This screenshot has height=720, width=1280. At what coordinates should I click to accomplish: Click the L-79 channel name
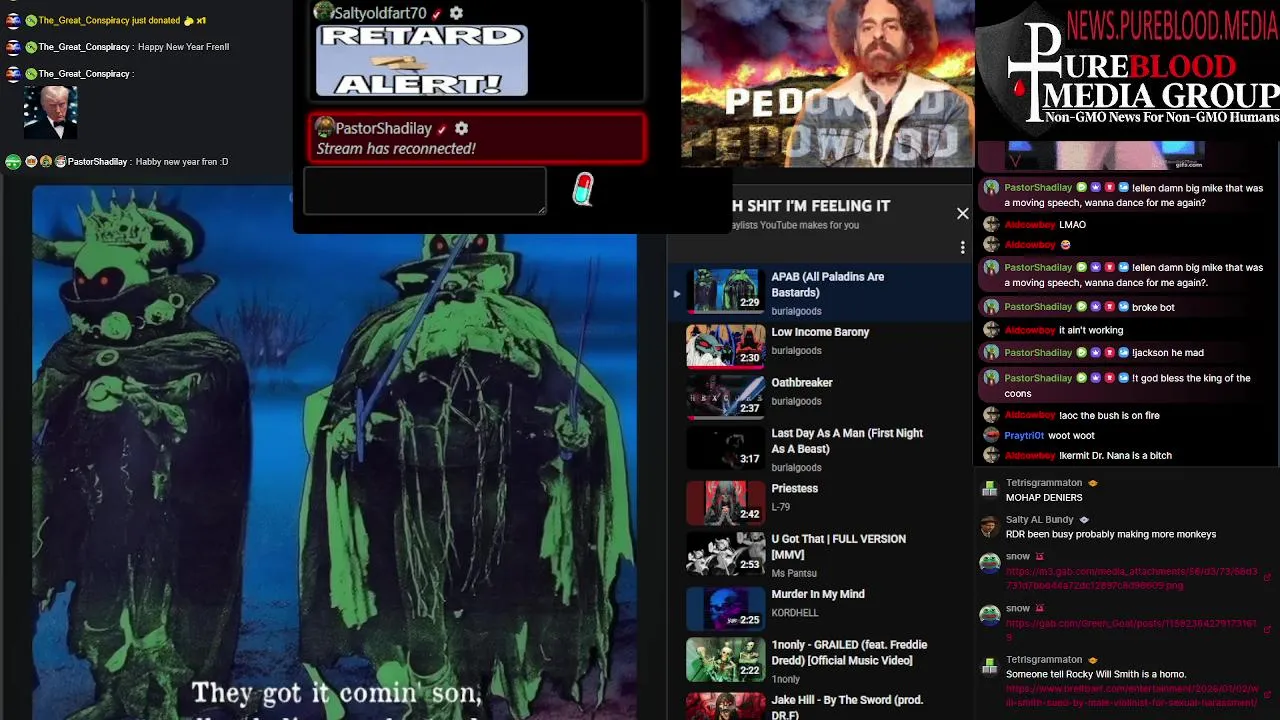click(x=780, y=507)
